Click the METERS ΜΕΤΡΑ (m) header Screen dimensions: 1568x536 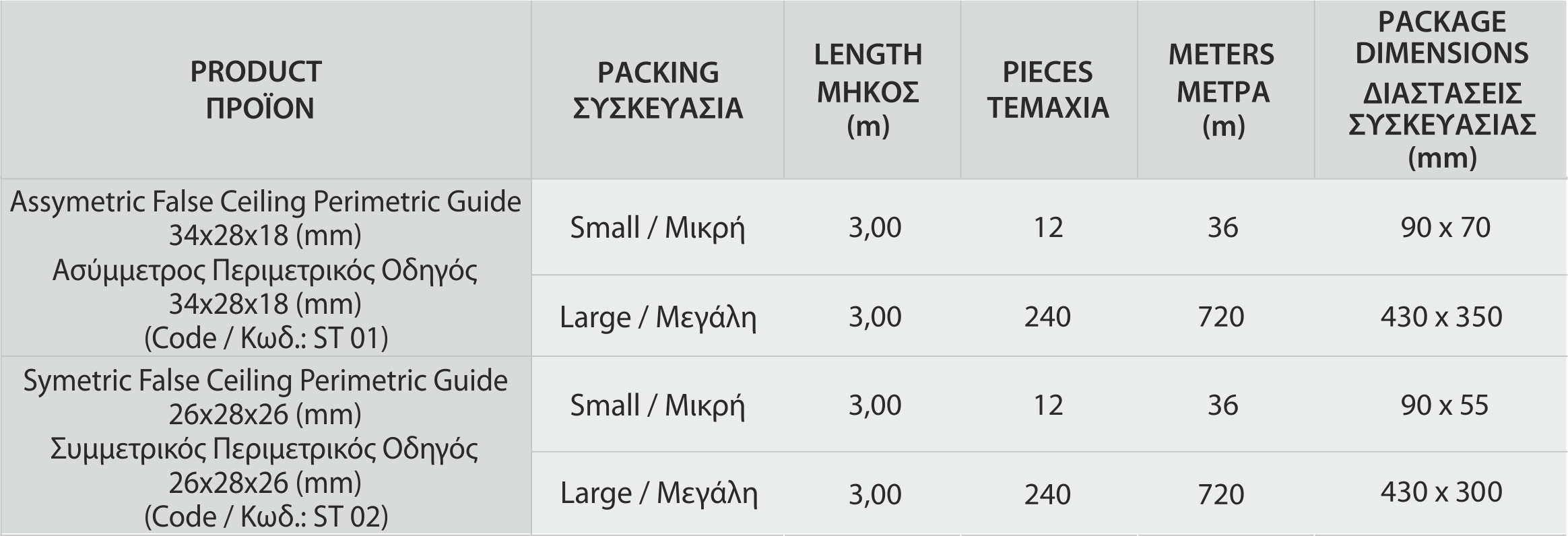[1222, 90]
